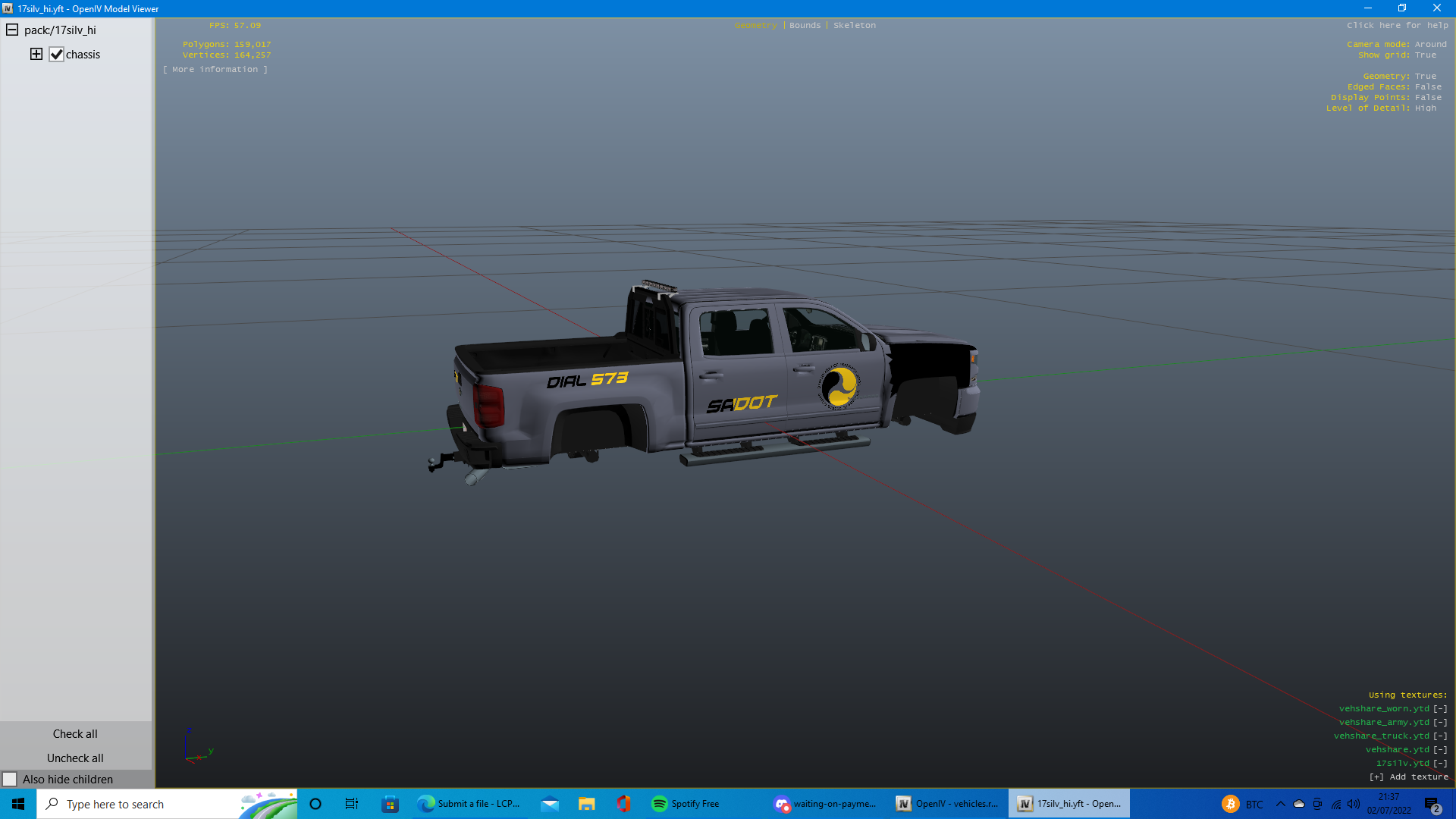Screen dimensions: 1456x819
Task: Collapse the pack/17silv_hi tree node
Action: pos(12,30)
